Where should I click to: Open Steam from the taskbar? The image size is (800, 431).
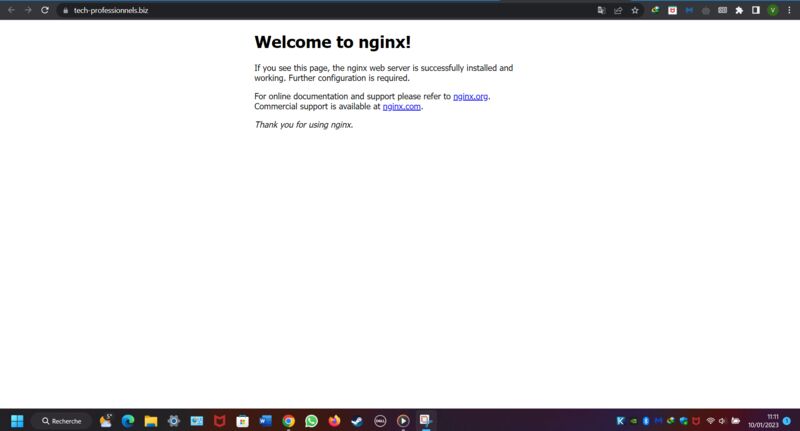tap(357, 421)
